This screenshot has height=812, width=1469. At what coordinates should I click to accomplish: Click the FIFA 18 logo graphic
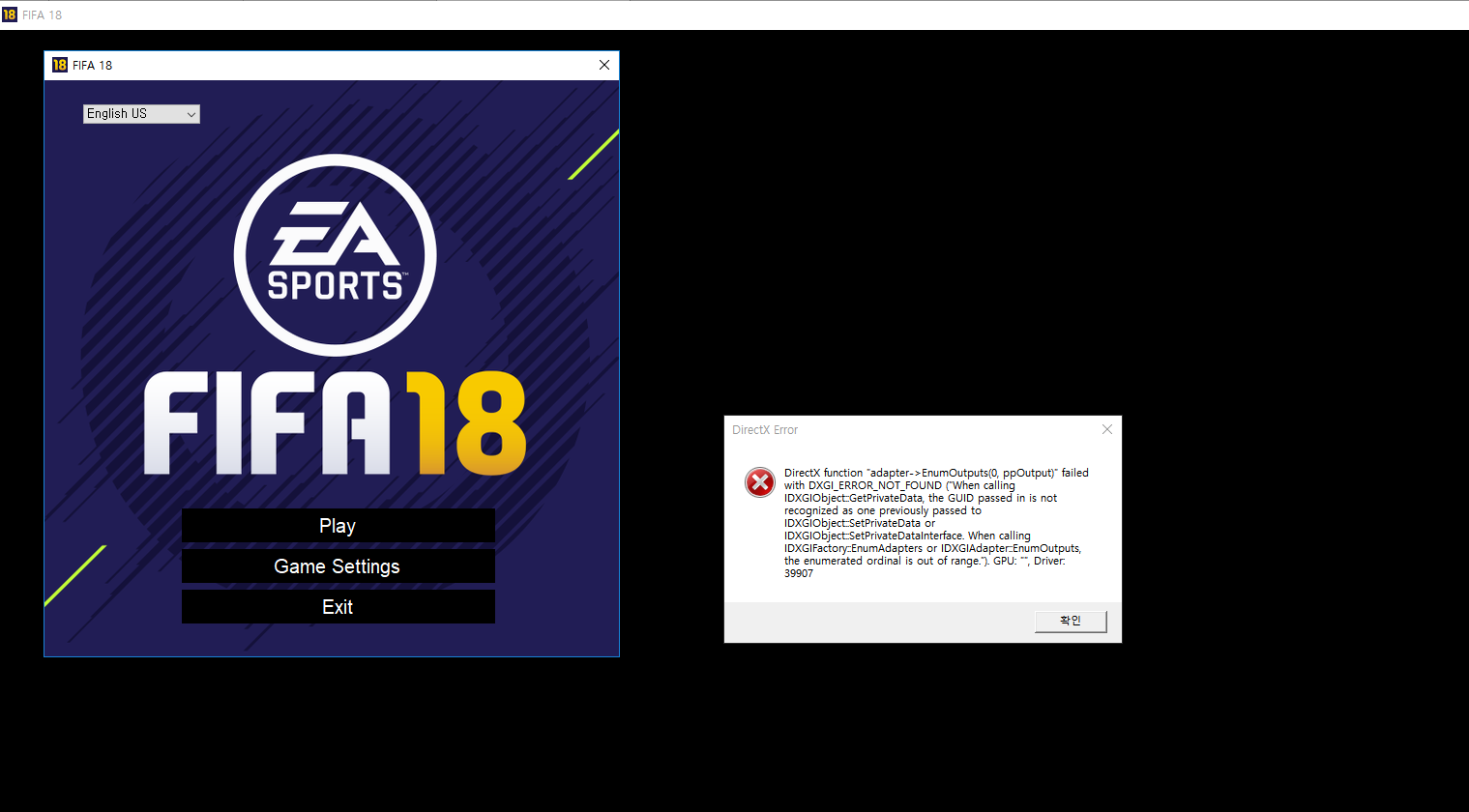(336, 423)
